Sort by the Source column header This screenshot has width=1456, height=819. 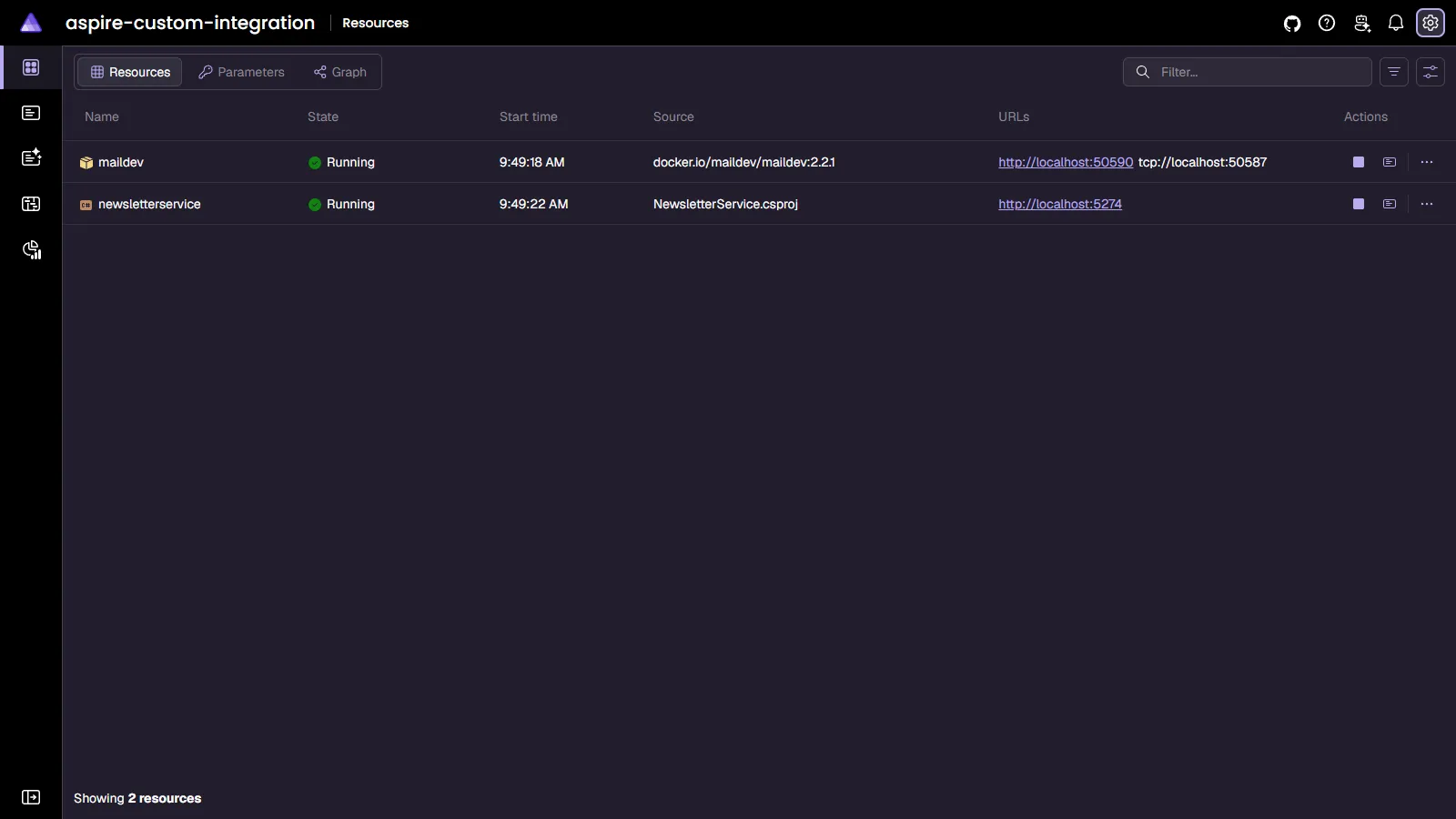pyautogui.click(x=673, y=116)
